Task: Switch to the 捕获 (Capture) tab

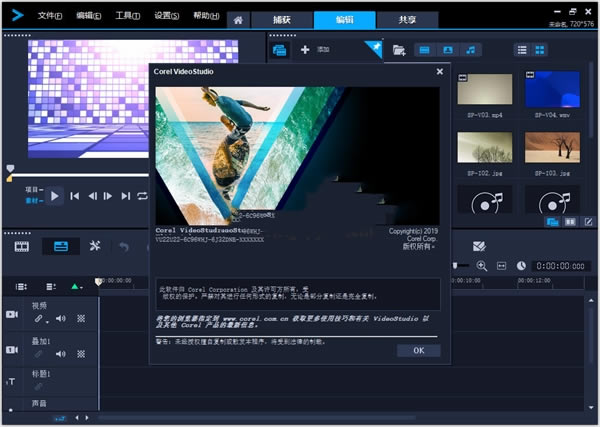Action: [281, 19]
